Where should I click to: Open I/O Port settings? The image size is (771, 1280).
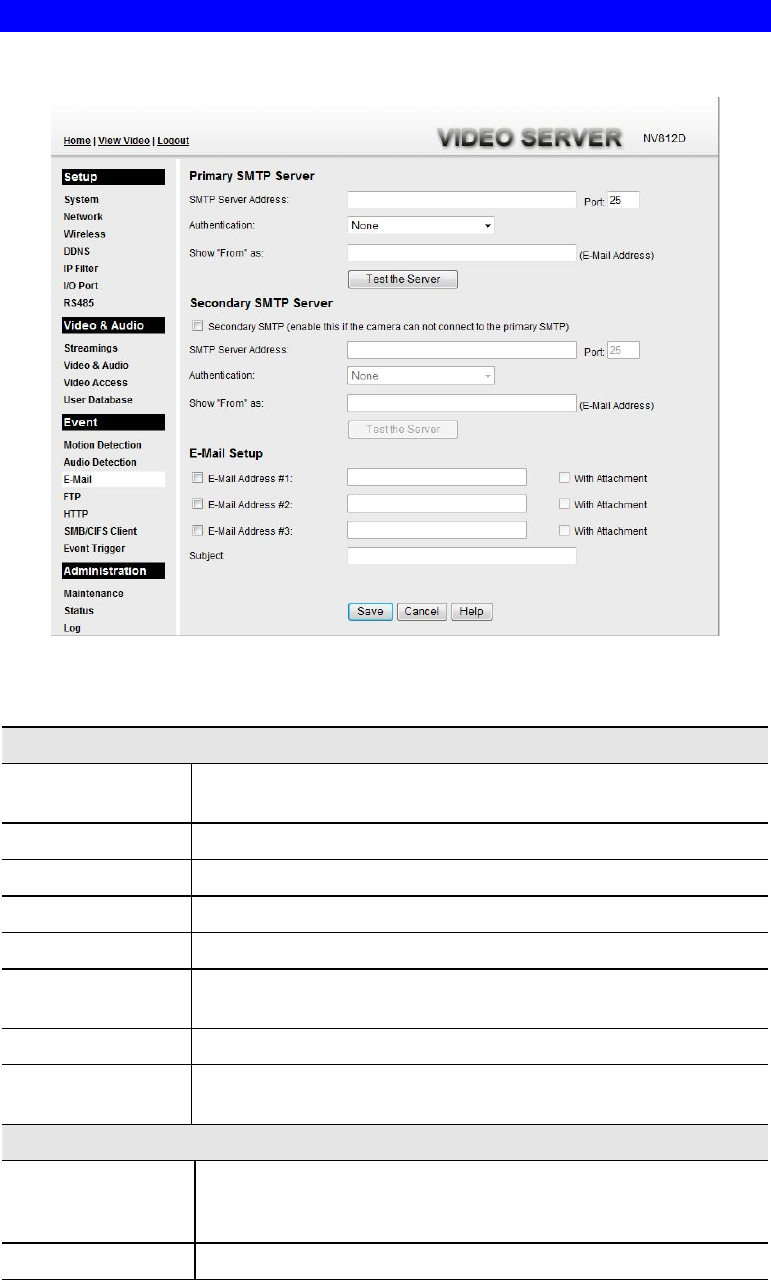[80, 285]
